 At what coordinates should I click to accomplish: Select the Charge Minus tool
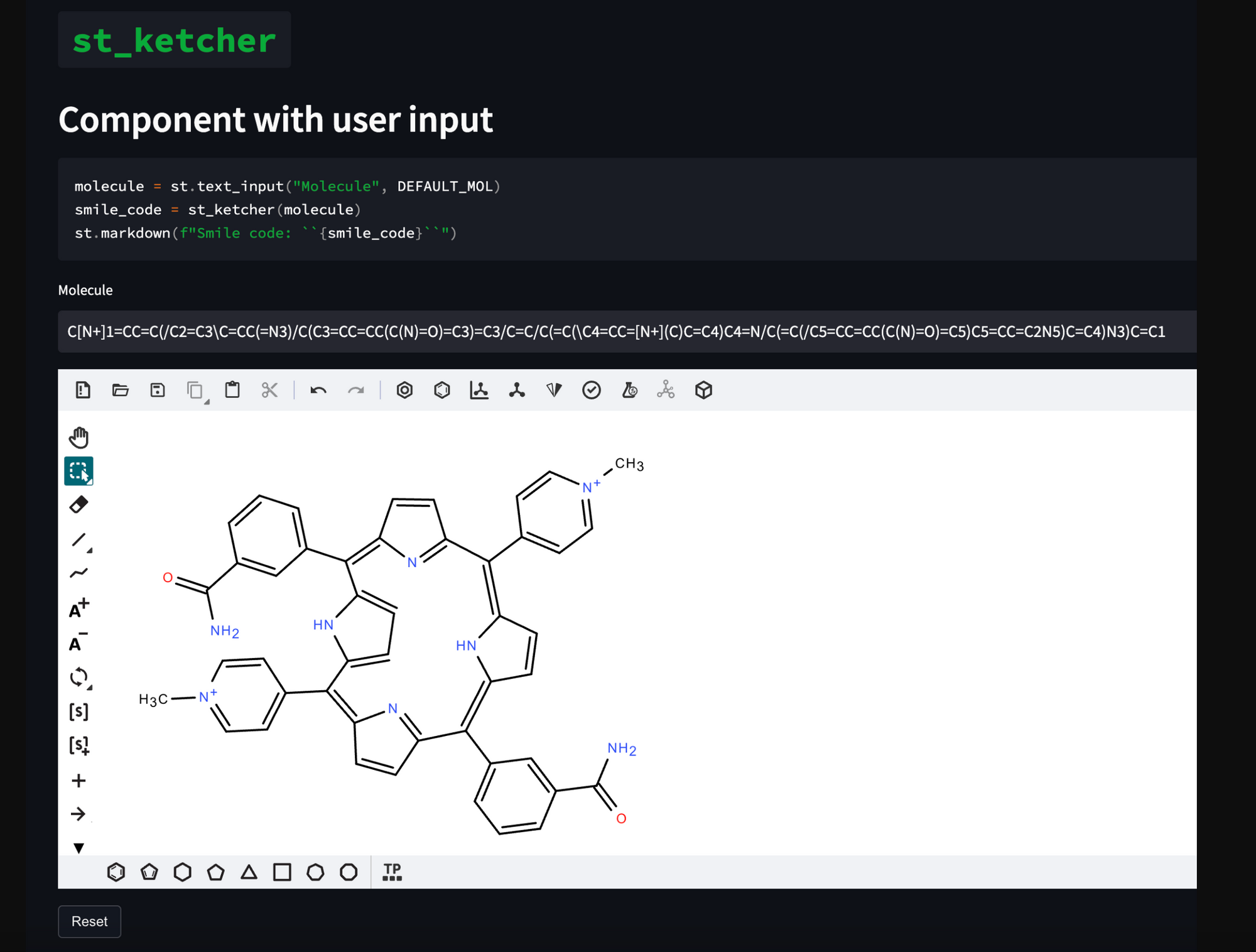(77, 642)
